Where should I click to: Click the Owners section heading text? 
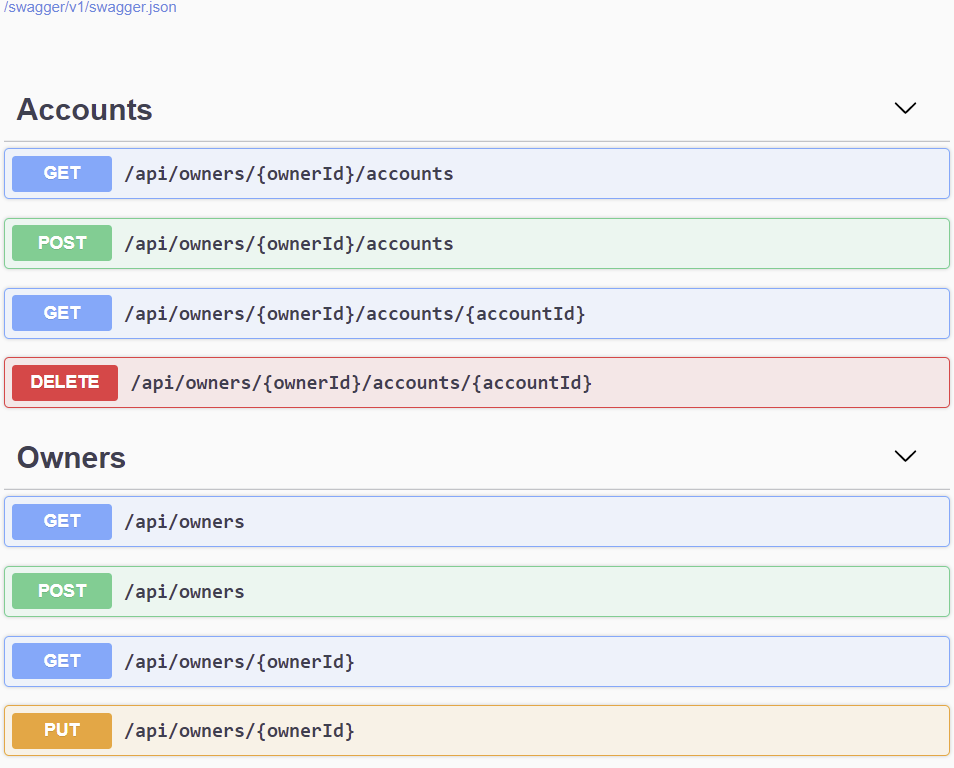(71, 457)
